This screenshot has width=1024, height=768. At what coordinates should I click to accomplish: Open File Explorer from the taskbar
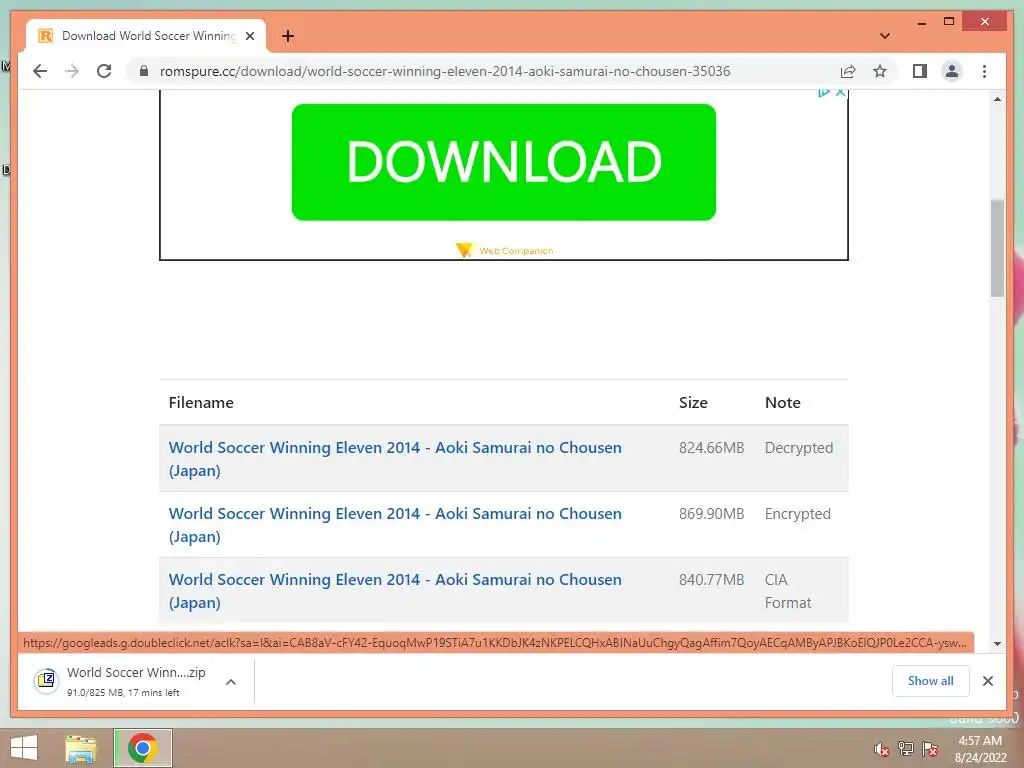tap(81, 748)
